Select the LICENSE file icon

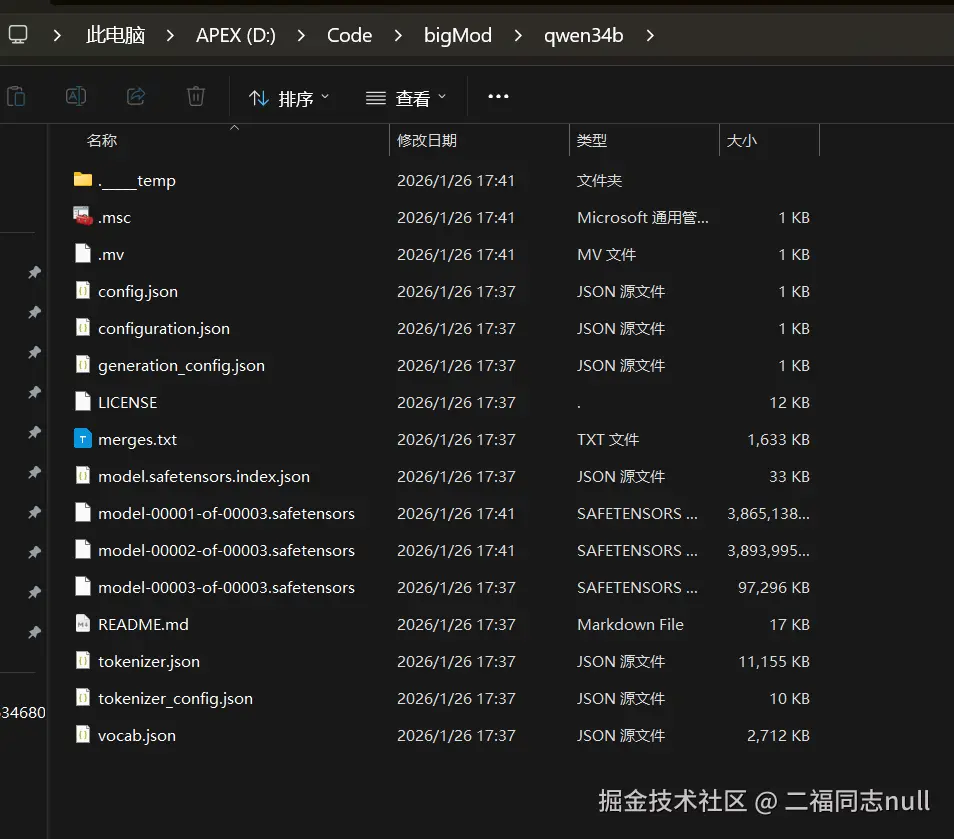point(83,402)
